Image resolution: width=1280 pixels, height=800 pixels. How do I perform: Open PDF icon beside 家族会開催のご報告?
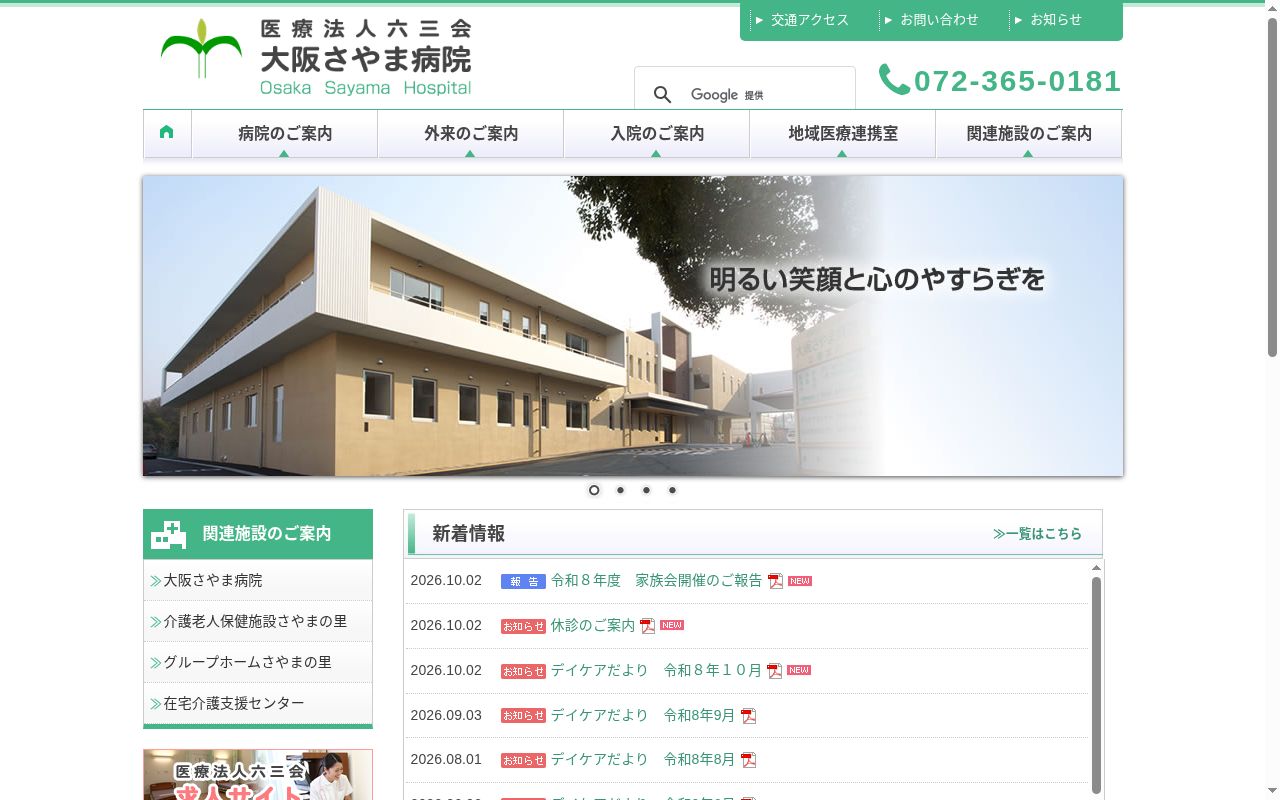click(775, 581)
